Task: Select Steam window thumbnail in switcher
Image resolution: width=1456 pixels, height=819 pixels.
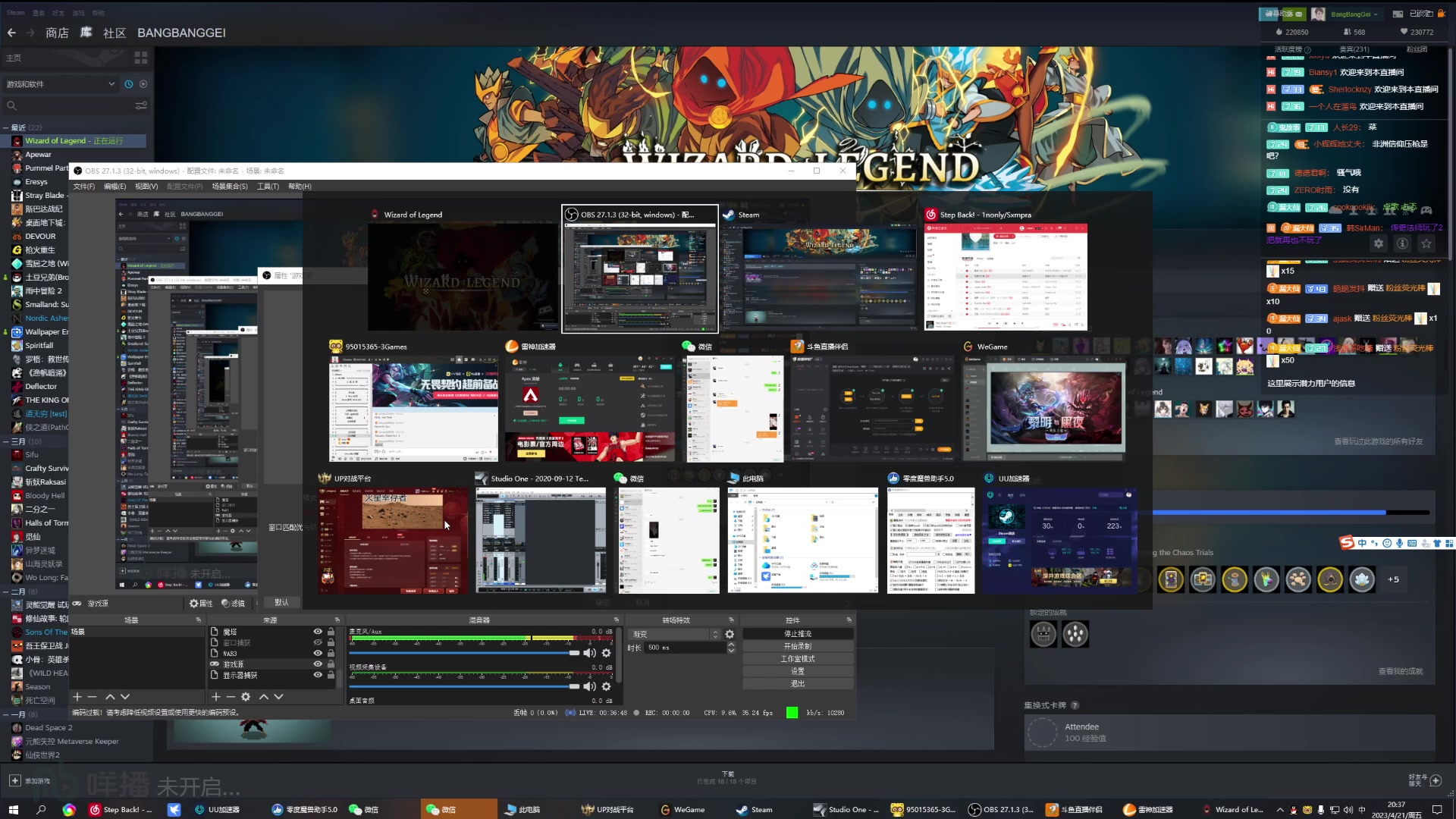Action: click(819, 276)
